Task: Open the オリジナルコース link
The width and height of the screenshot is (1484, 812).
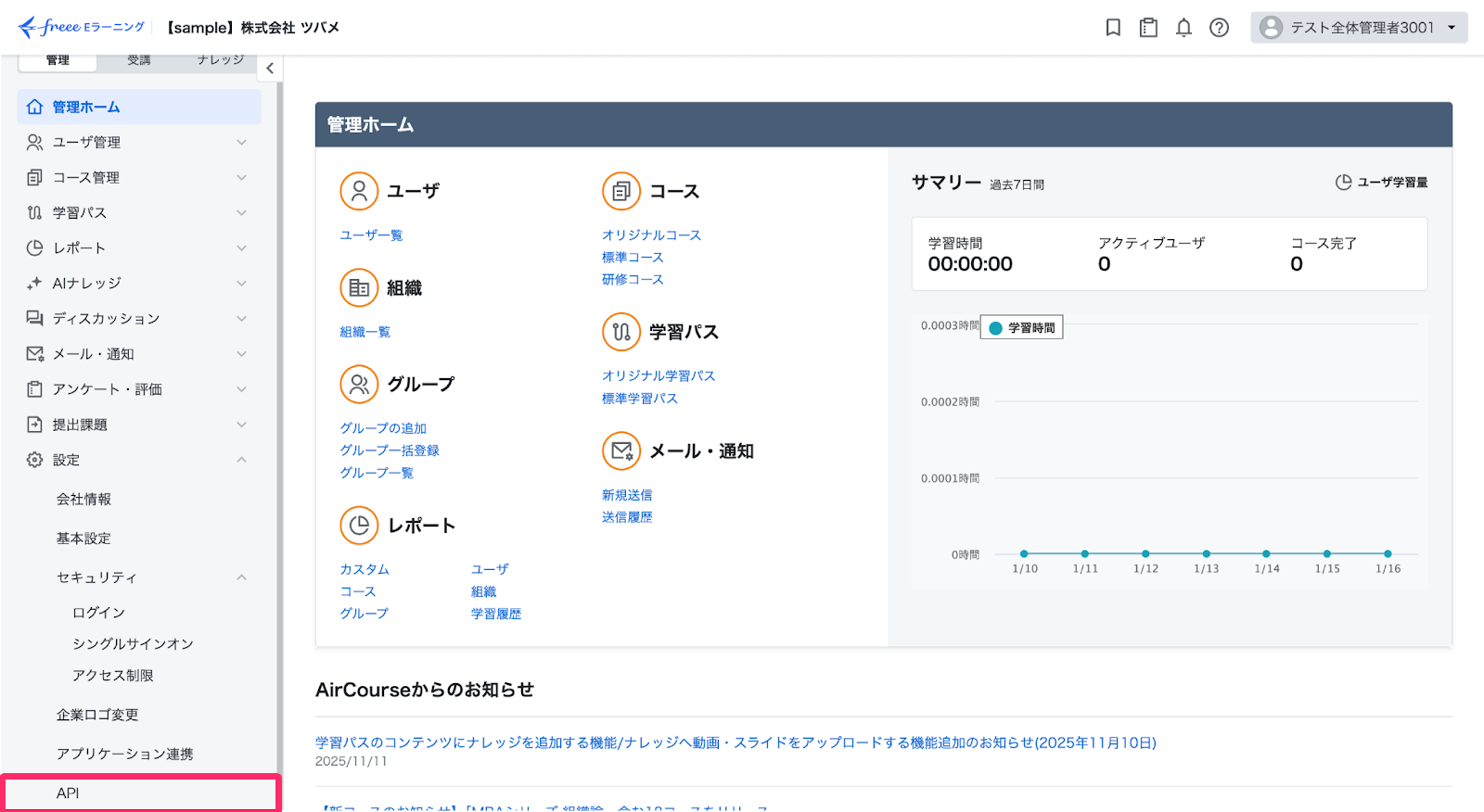Action: (651, 235)
